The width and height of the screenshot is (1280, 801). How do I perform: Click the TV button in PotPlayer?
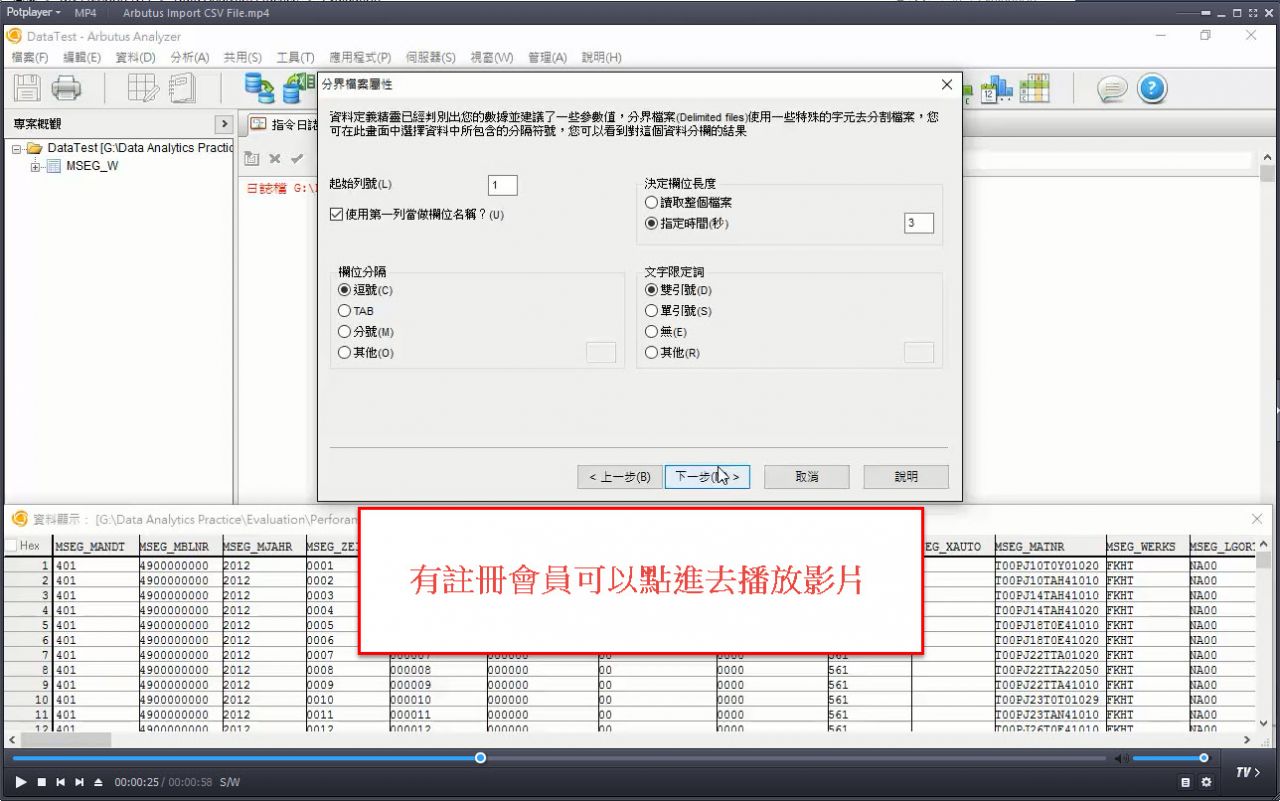[1248, 772]
